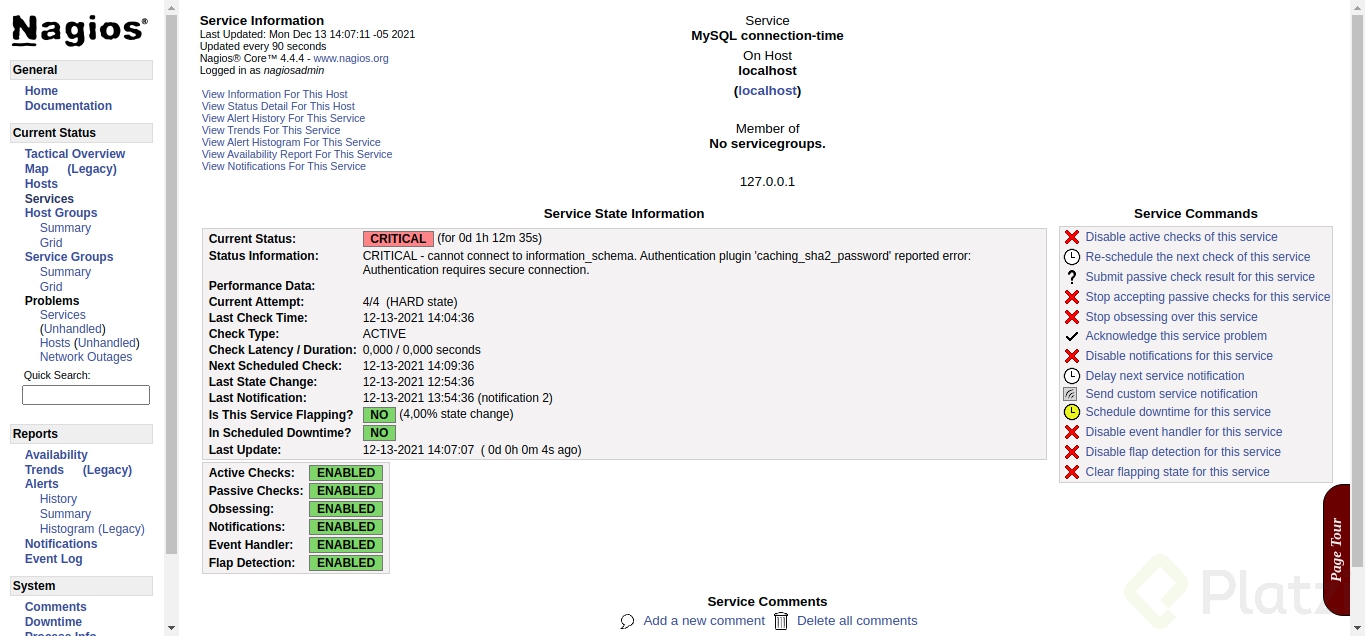Open Comments under System
1365x636 pixels.
[x=56, y=607]
